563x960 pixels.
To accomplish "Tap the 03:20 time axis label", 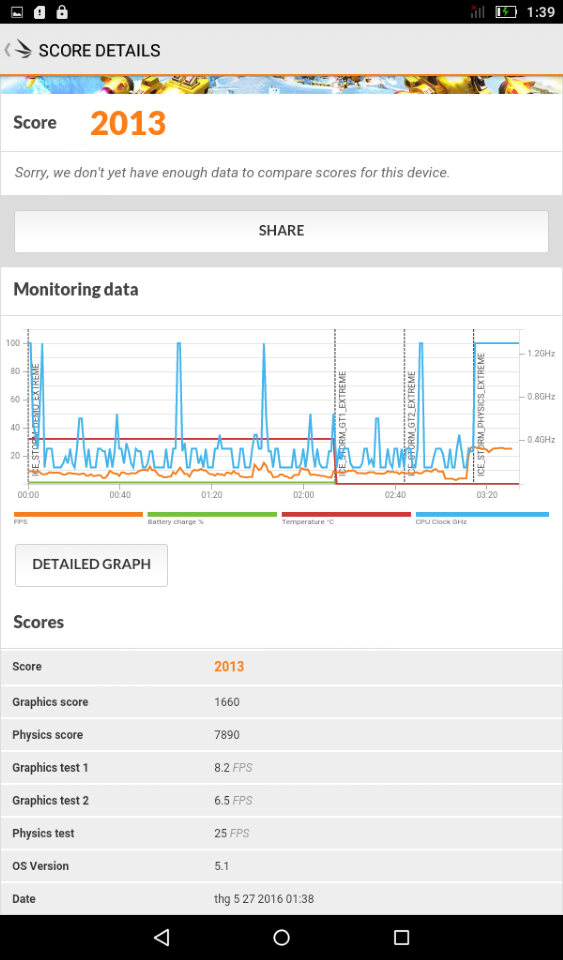I will pyautogui.click(x=487, y=495).
